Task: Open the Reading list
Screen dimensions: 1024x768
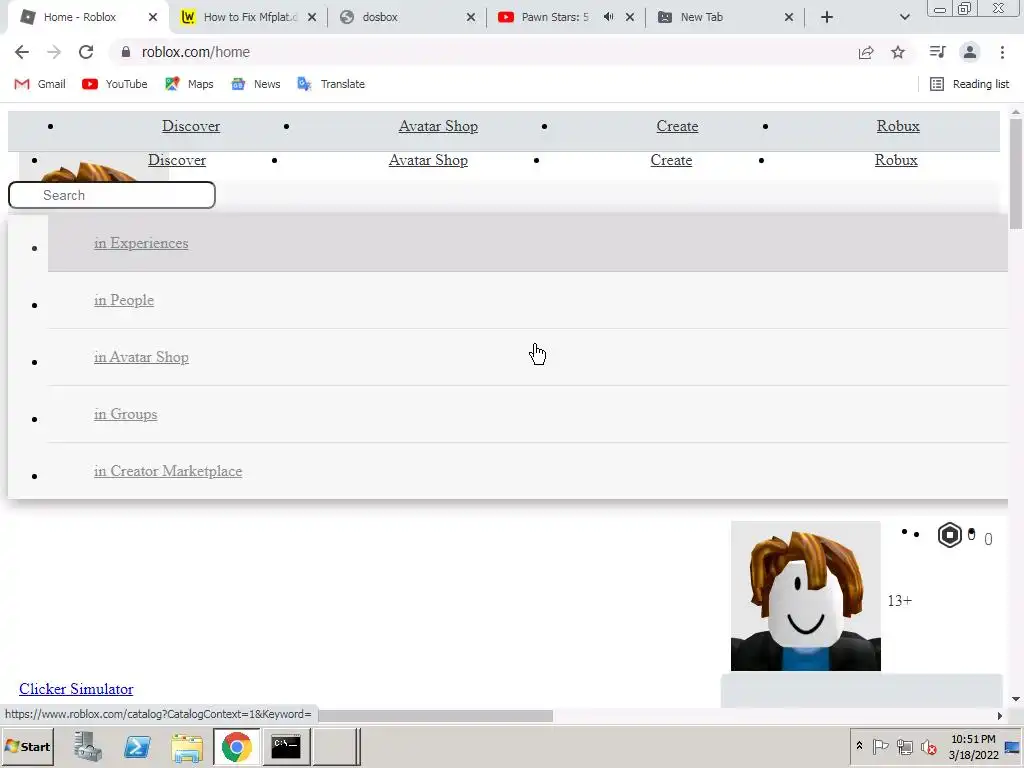Action: 970,84
